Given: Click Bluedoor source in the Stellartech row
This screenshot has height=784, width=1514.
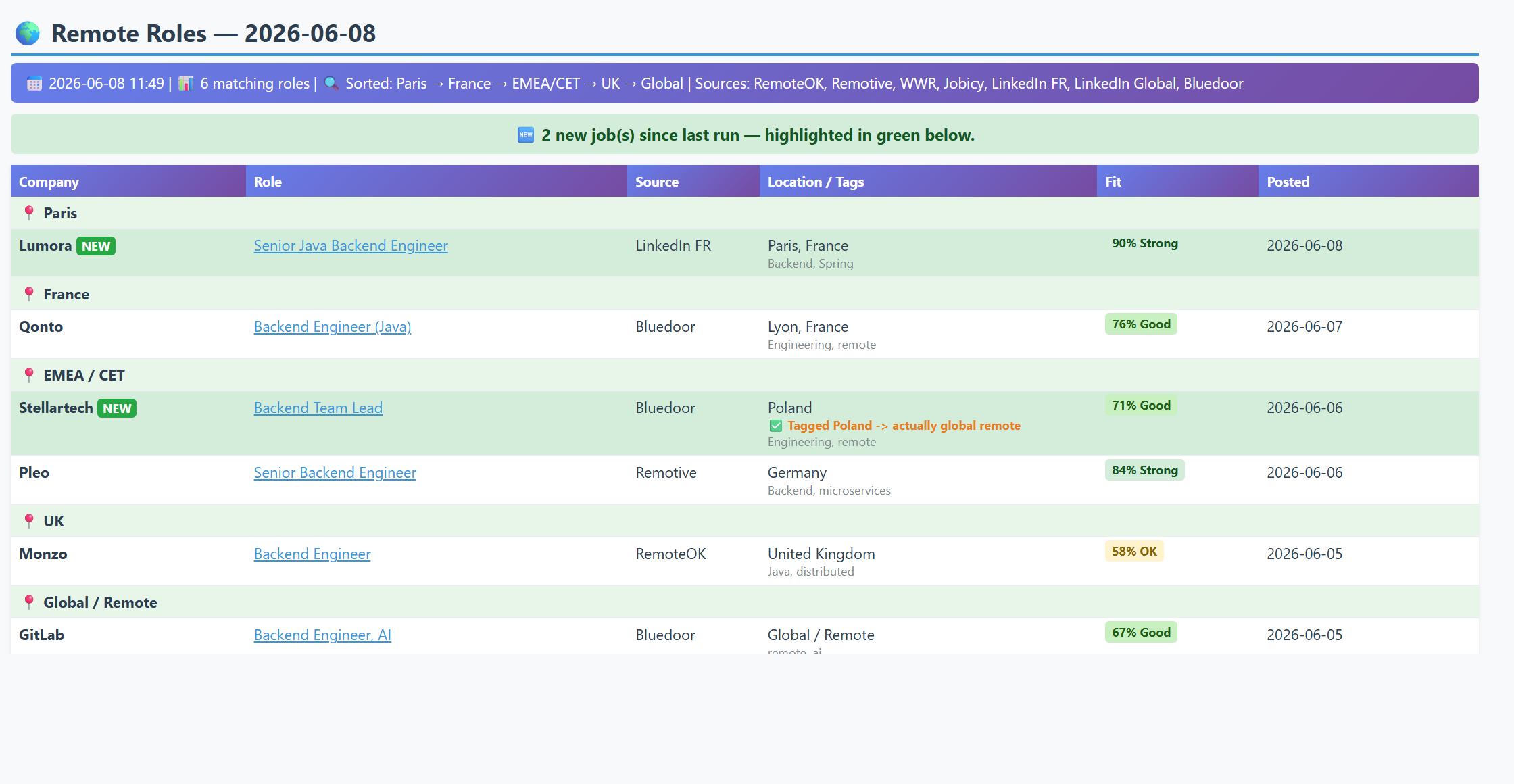Looking at the screenshot, I should [x=665, y=408].
